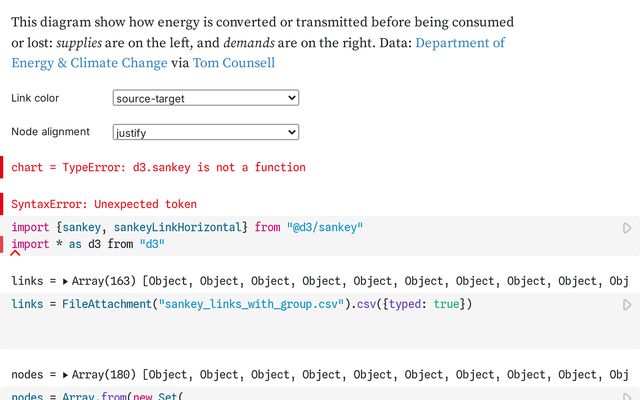Click the Link color label
The width and height of the screenshot is (640, 400).
click(x=35, y=98)
